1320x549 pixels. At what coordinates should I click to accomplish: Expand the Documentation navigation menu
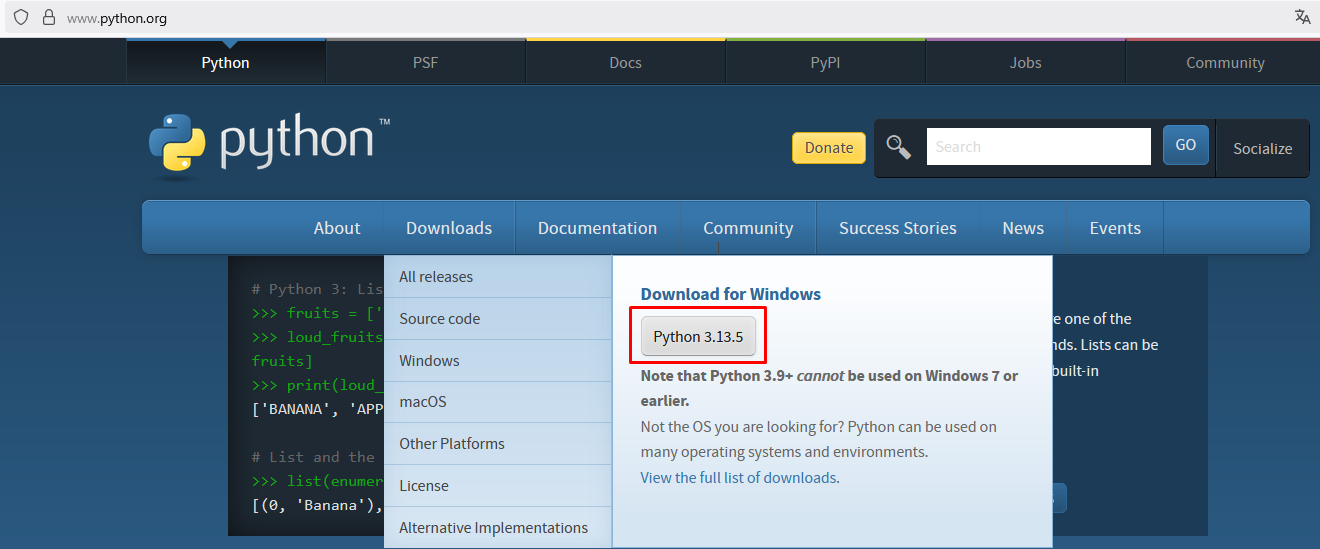(597, 228)
